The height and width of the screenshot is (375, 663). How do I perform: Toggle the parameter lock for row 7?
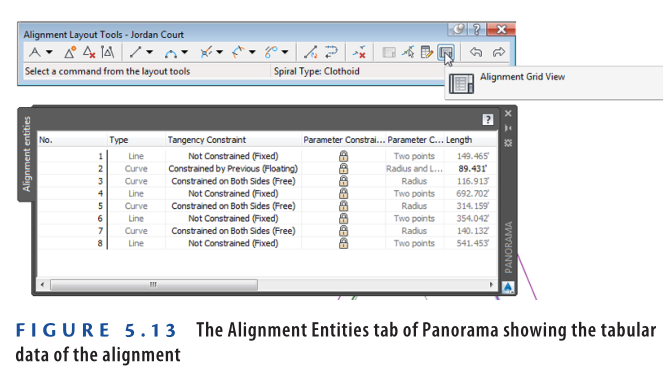coord(343,231)
